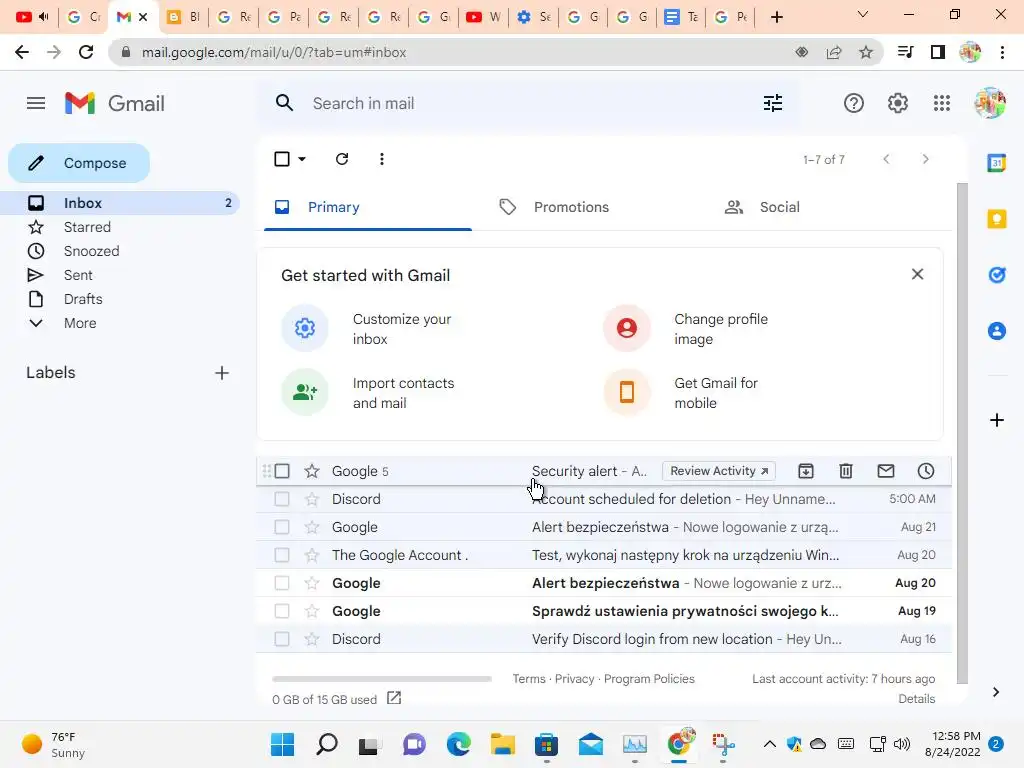
Task: Select The Google Account email checkbox
Action: (x=282, y=555)
